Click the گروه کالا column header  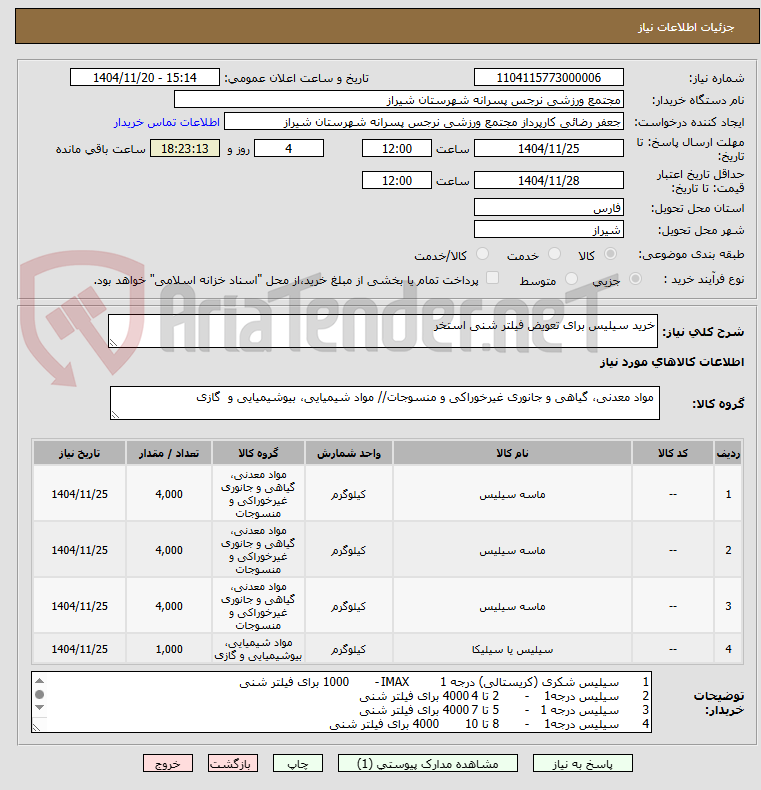point(258,453)
